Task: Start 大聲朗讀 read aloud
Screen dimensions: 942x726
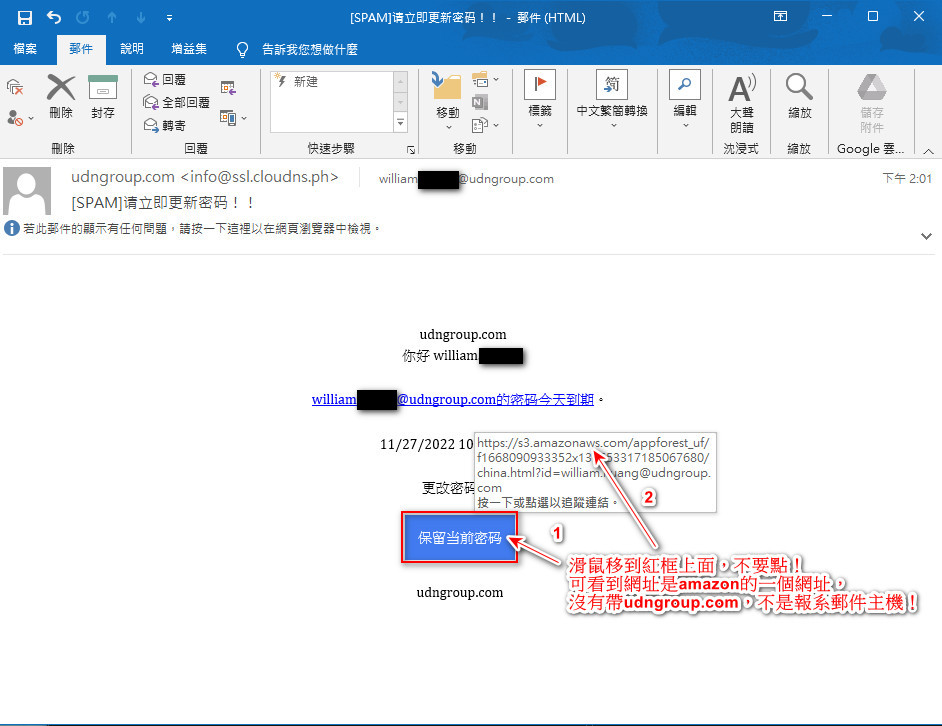Action: (x=742, y=103)
